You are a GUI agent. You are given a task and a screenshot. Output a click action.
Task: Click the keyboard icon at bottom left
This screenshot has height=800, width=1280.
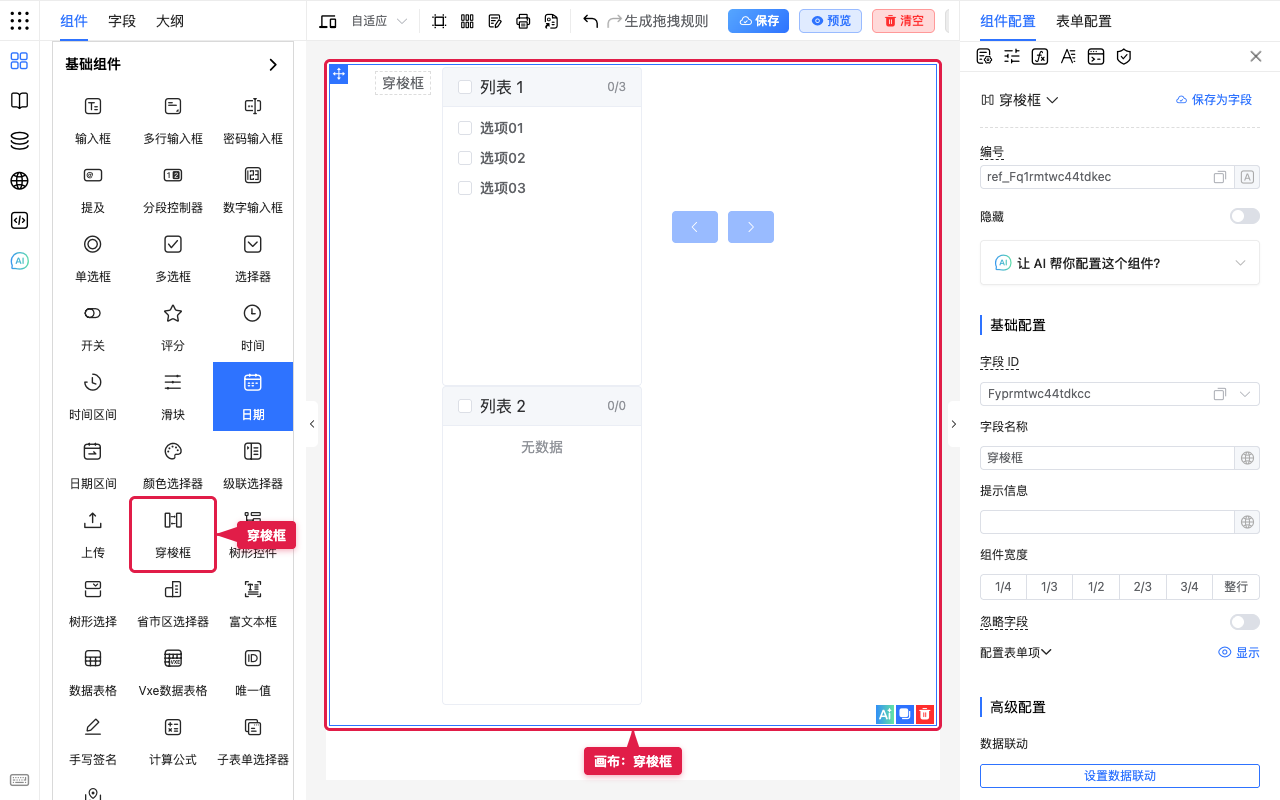19,780
